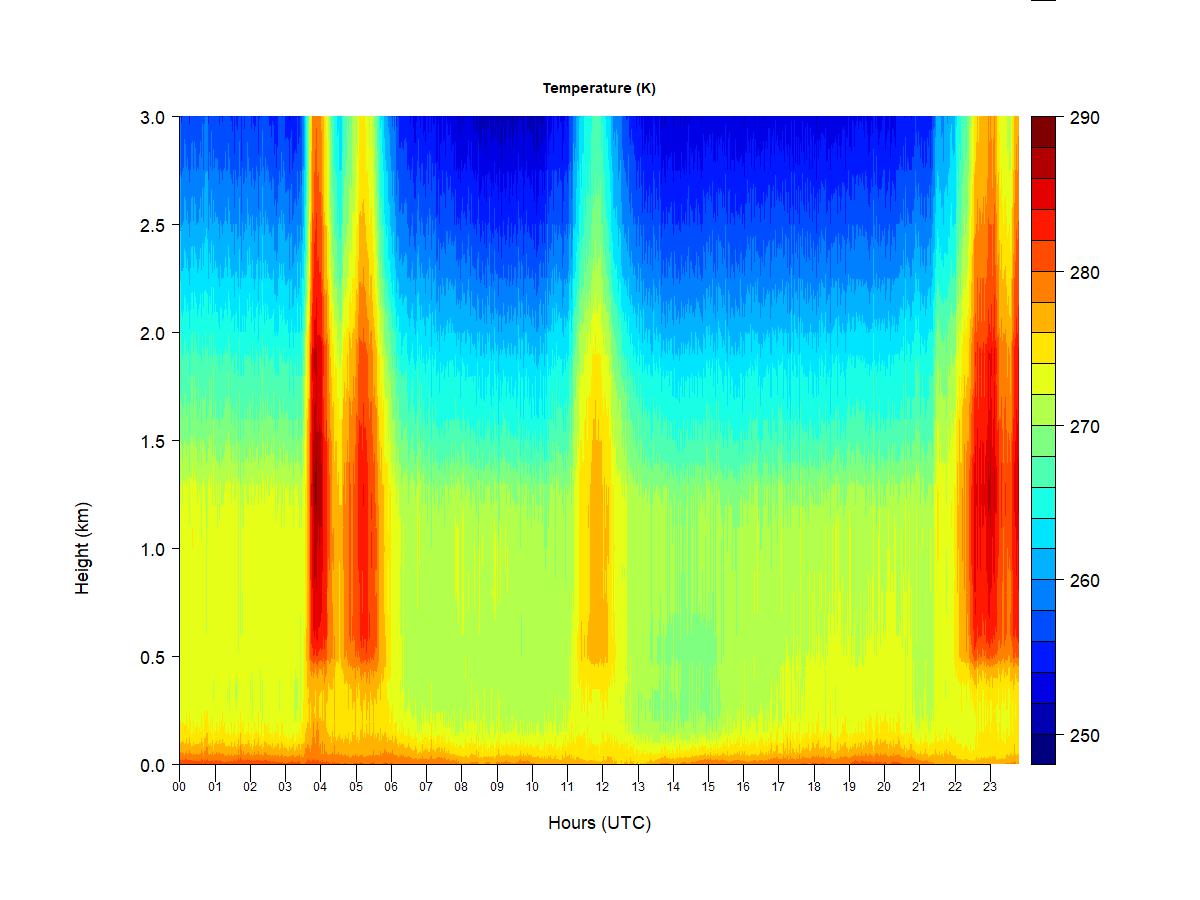This screenshot has height=900, width=1200.
Task: Pick the darkest red swatch topping the colorbar
Action: (1043, 132)
